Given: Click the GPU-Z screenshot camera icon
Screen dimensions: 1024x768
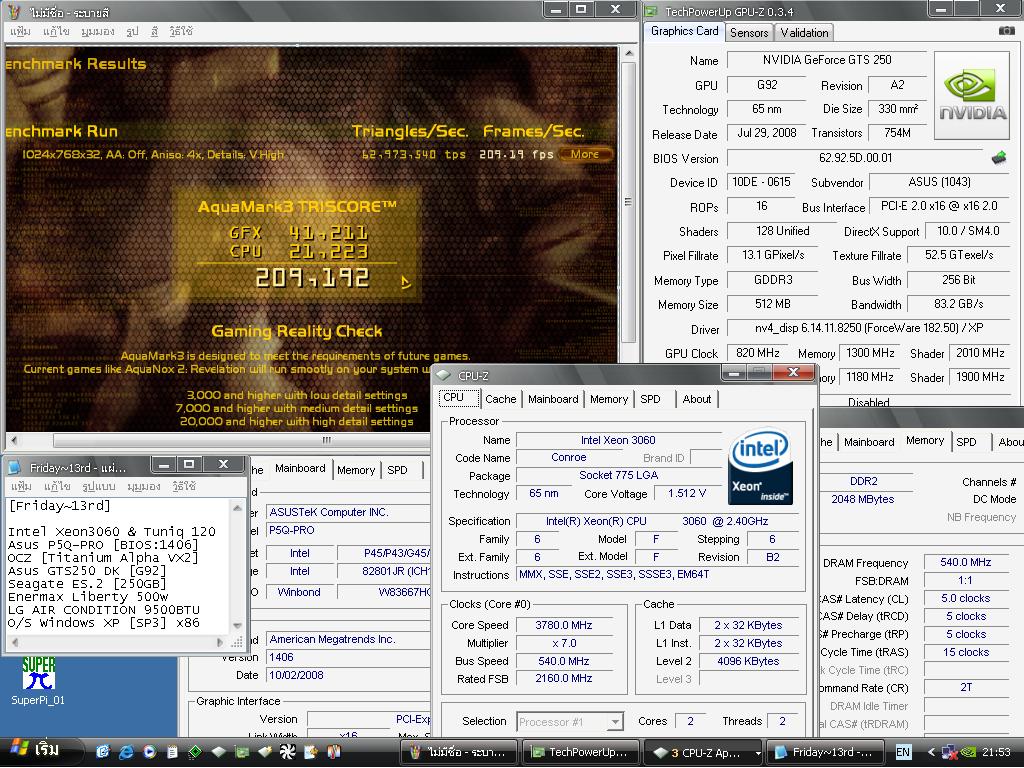Looking at the screenshot, I should coord(1006,31).
